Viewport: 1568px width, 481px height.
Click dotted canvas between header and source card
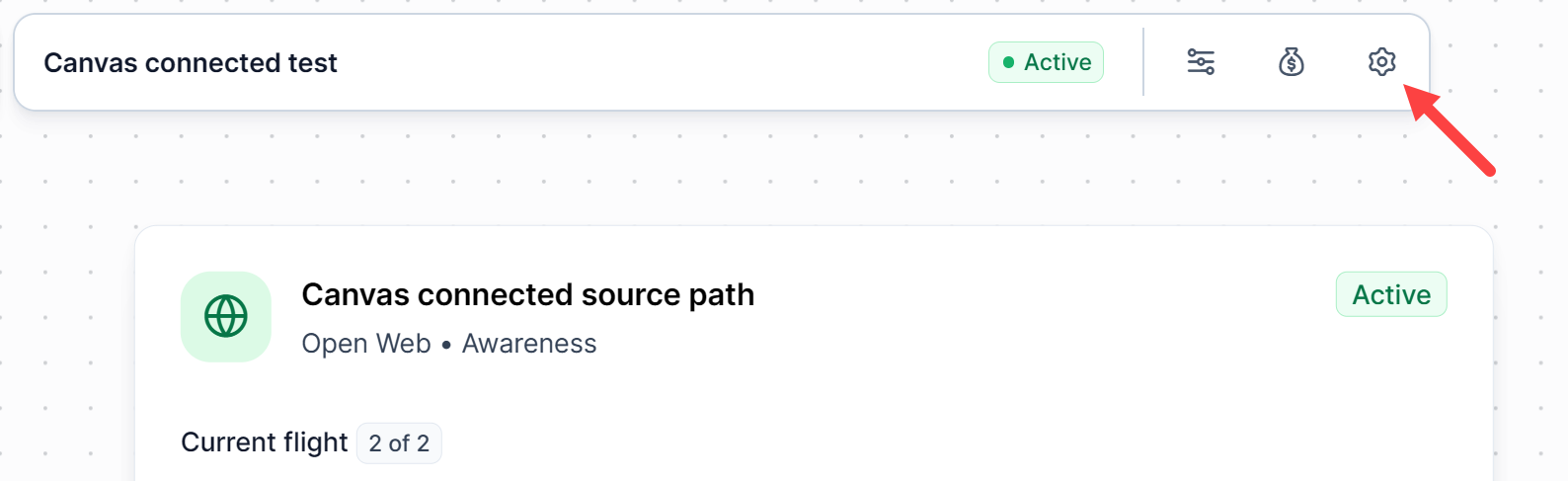[x=691, y=168]
